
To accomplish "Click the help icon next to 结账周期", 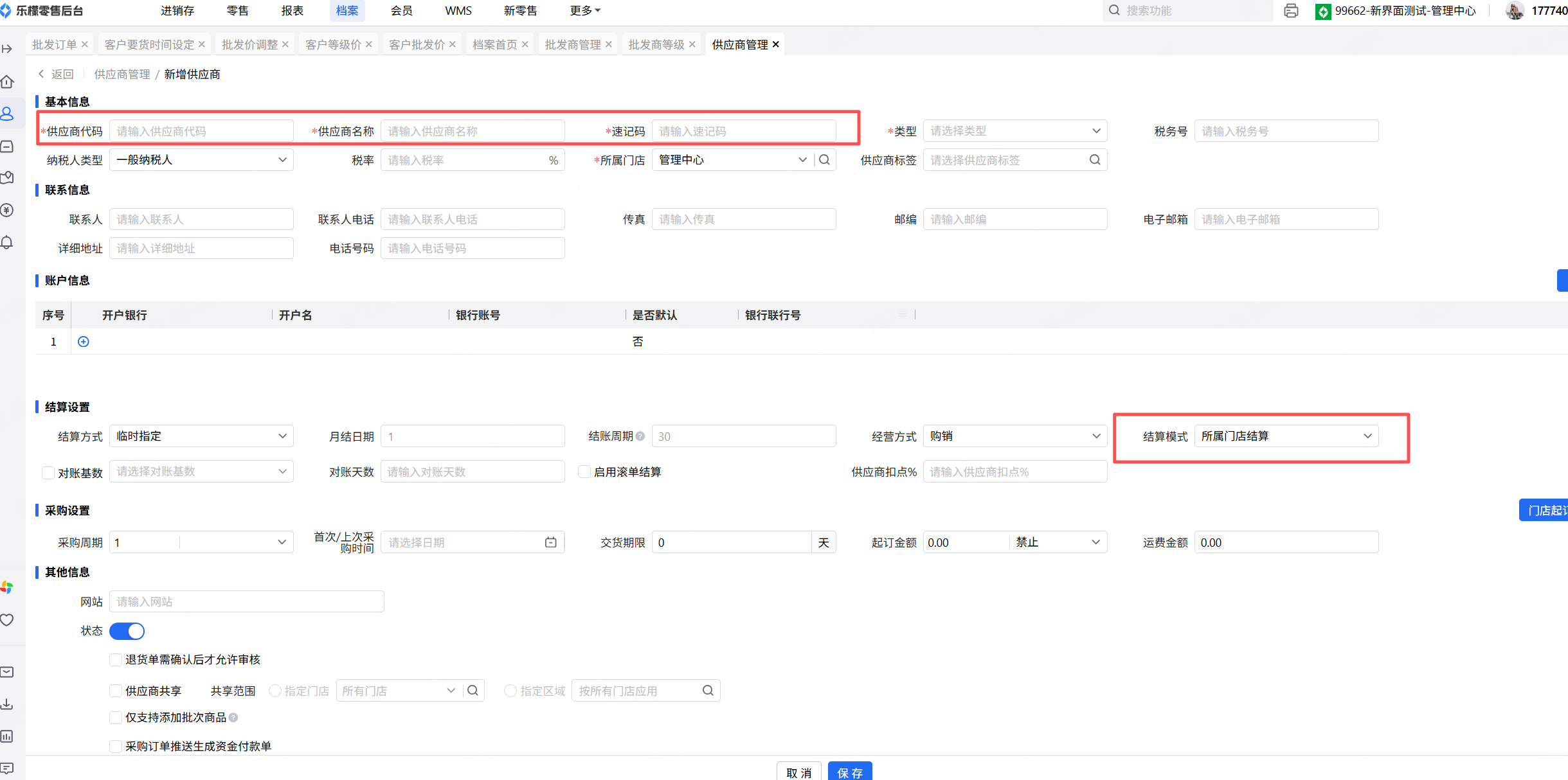I will tap(640, 436).
